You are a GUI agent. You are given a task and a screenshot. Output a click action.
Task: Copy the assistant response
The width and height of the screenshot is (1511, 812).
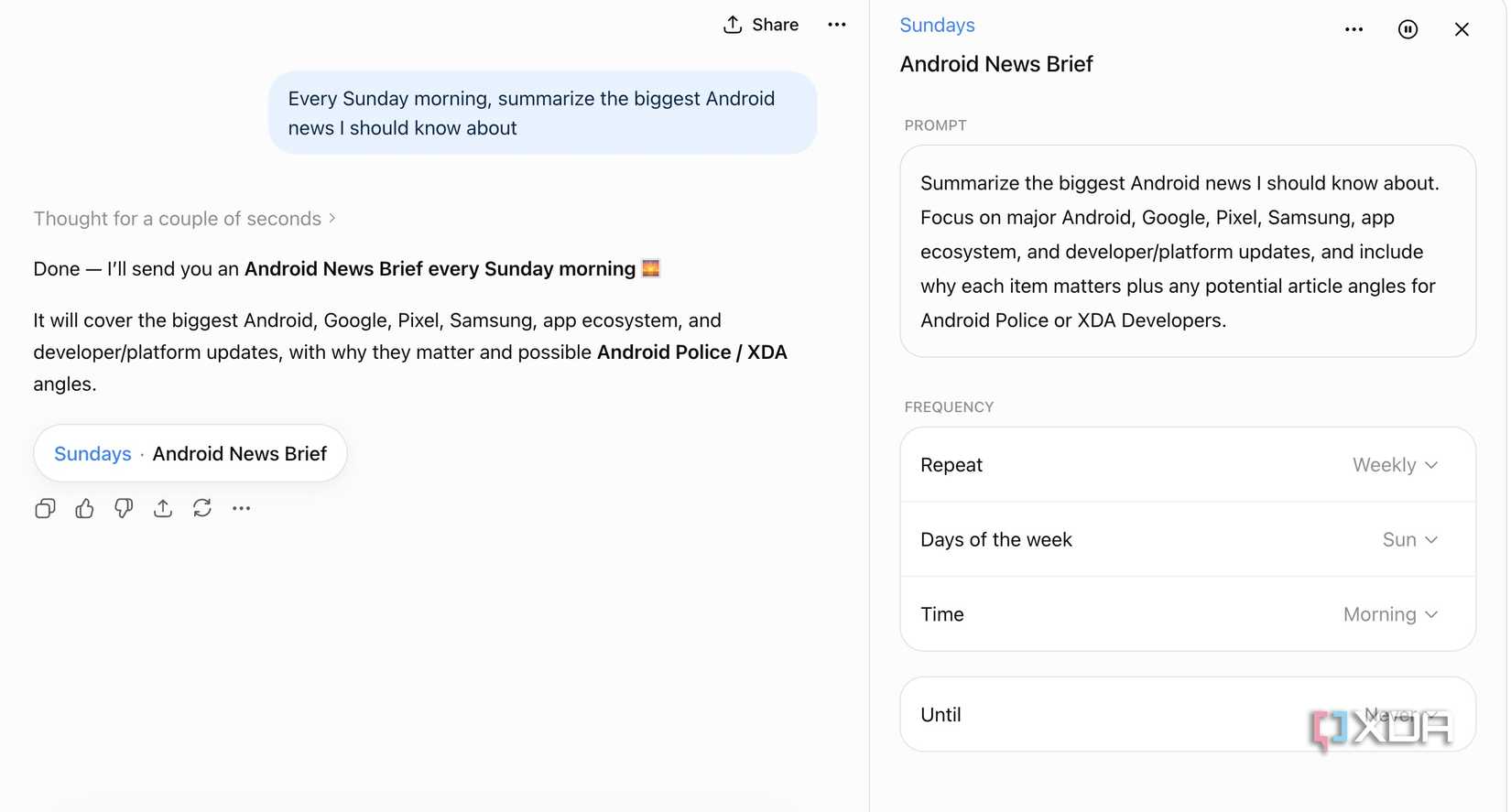(x=45, y=508)
